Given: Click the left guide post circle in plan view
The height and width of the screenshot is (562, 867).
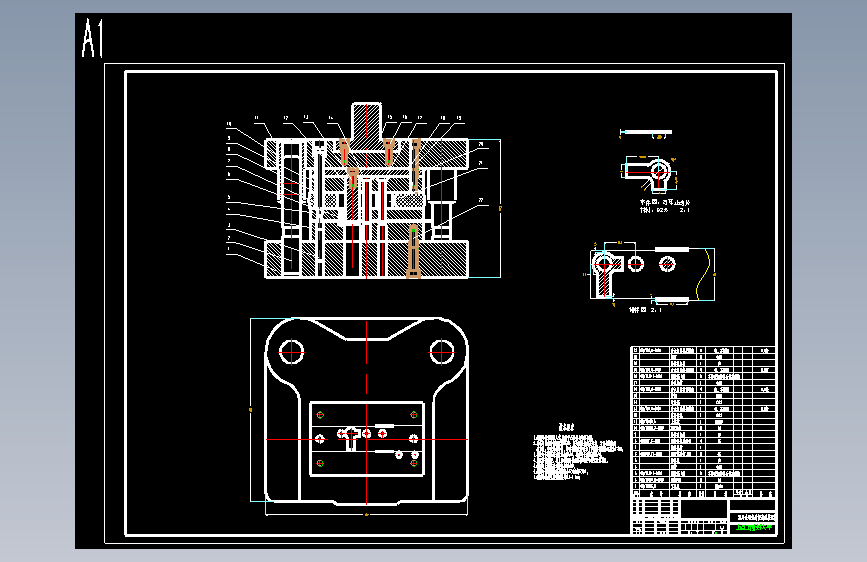Looking at the screenshot, I should (291, 352).
